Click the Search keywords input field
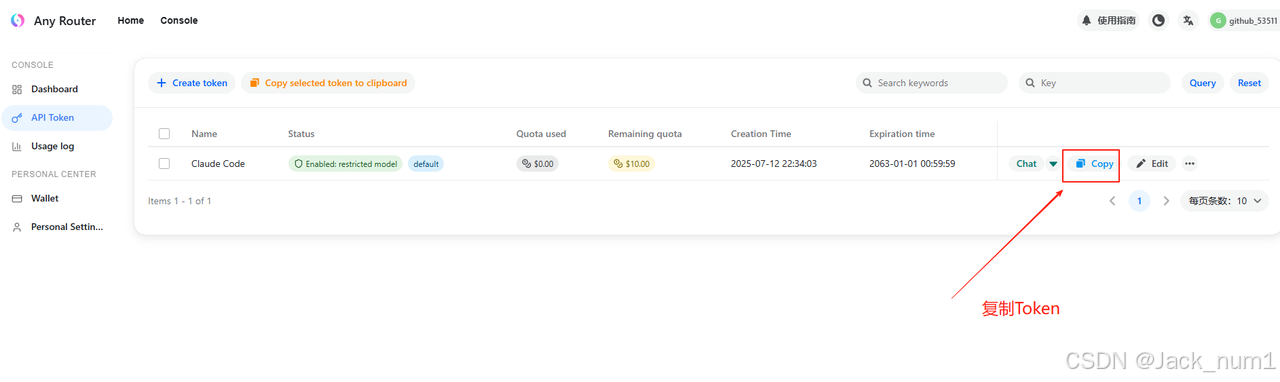1280x382 pixels. click(x=932, y=83)
